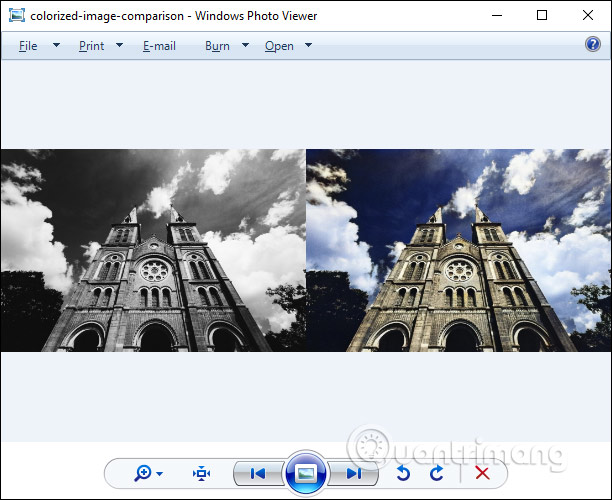Click the Photo Viewer app icon in title bar
The height and width of the screenshot is (500, 612).
point(17,16)
